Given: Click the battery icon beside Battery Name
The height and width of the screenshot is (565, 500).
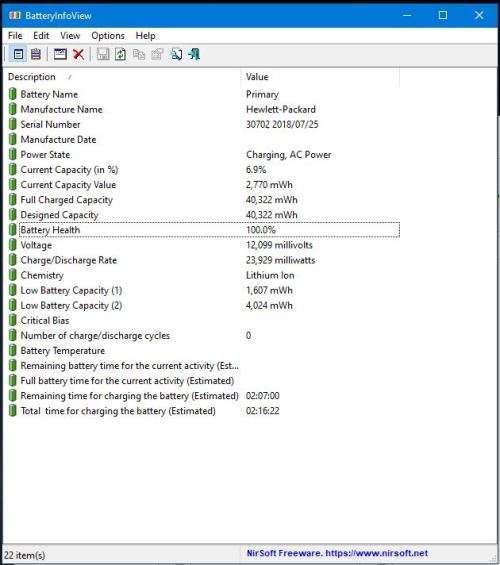Looking at the screenshot, I should point(13,94).
